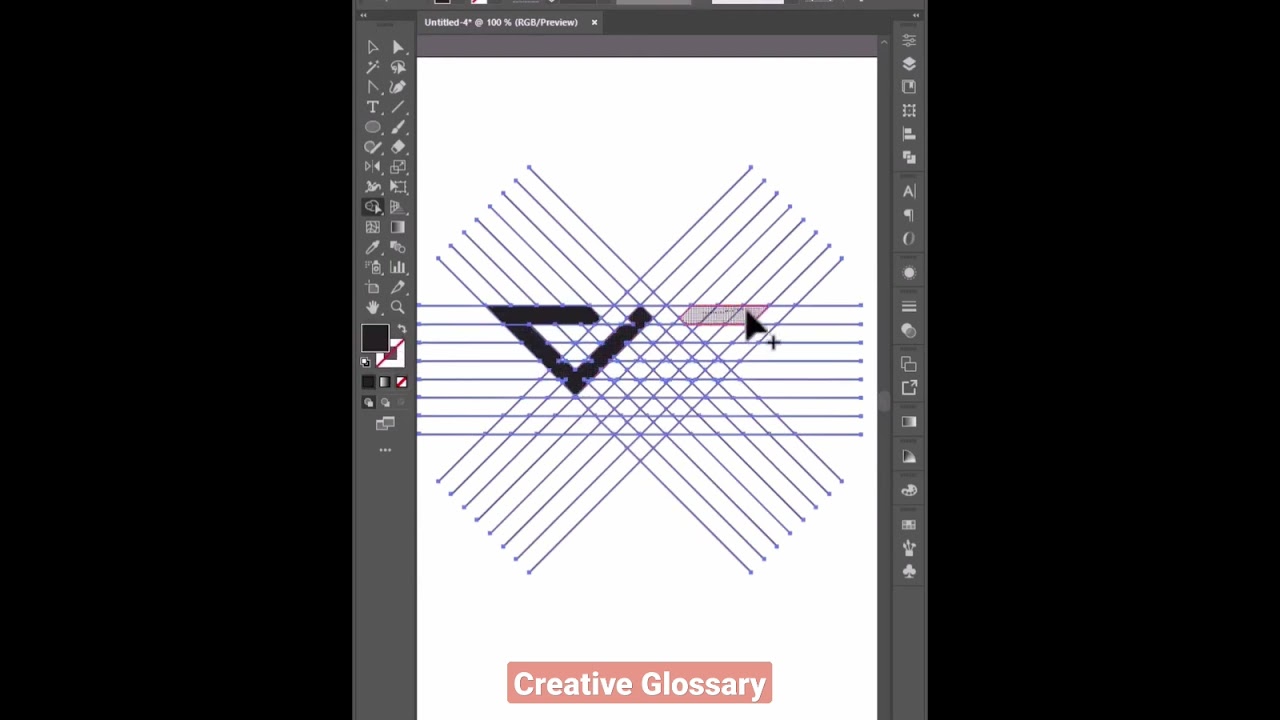Click the black Fill color swatch
Image resolution: width=1280 pixels, height=720 pixels.
(375, 338)
